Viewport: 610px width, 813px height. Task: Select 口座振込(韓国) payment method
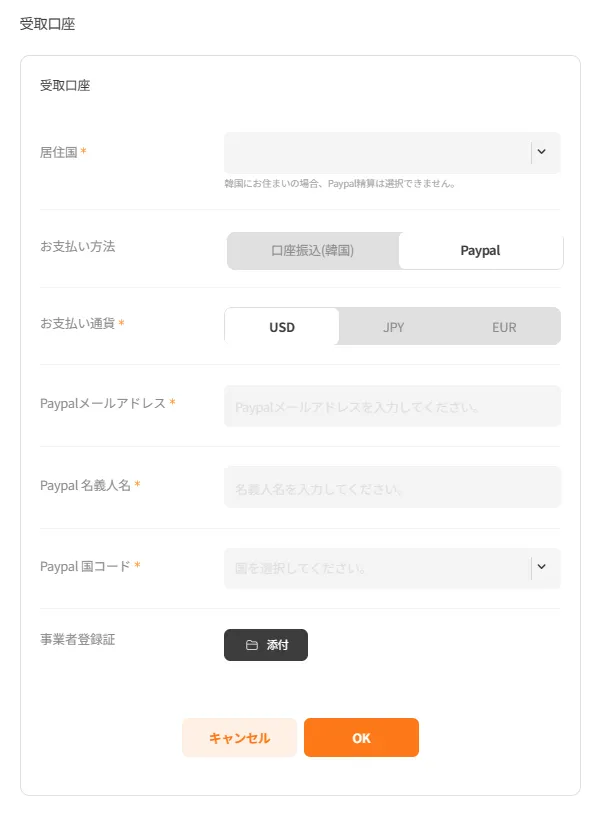click(x=312, y=251)
